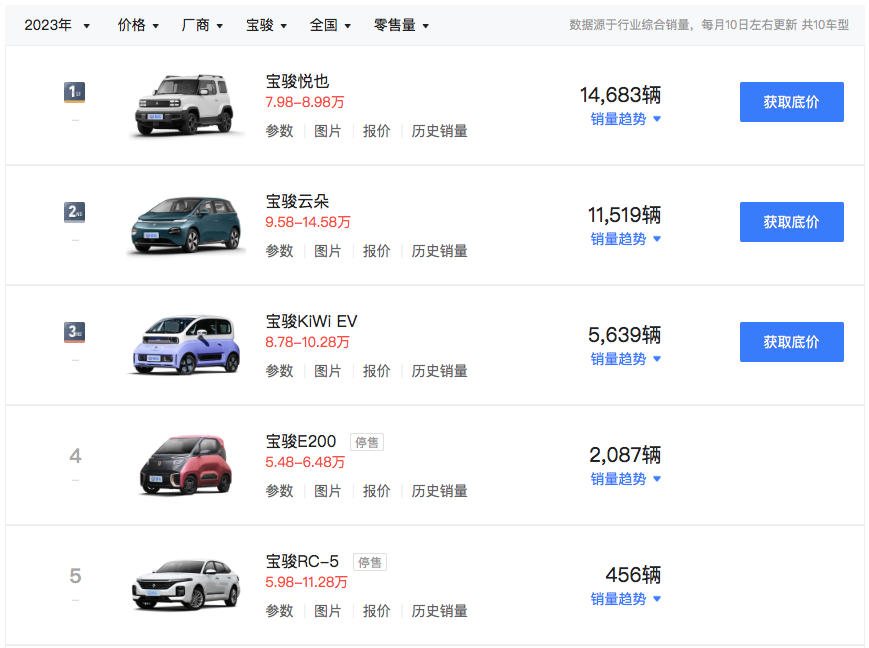The width and height of the screenshot is (869, 648).
Task: Open 历史销量 link for 宝骏悦也
Action: tap(439, 131)
